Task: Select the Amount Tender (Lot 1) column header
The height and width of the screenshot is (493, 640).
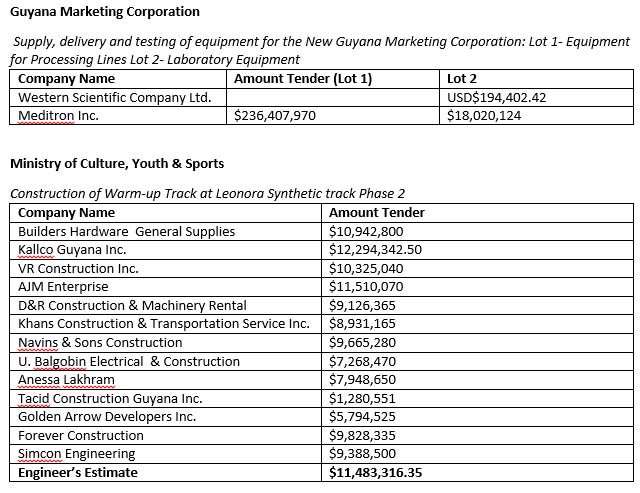Action: coord(303,79)
